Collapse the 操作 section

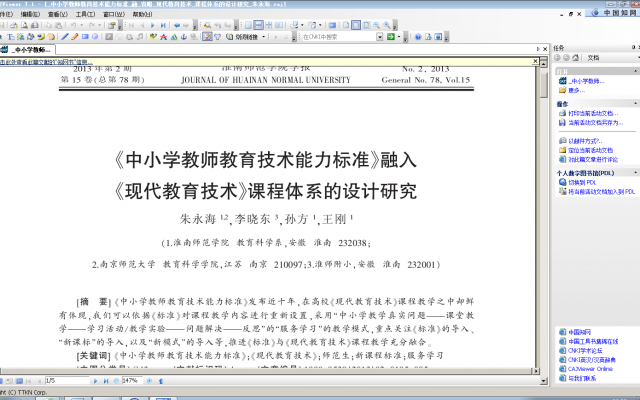pyautogui.click(x=635, y=103)
